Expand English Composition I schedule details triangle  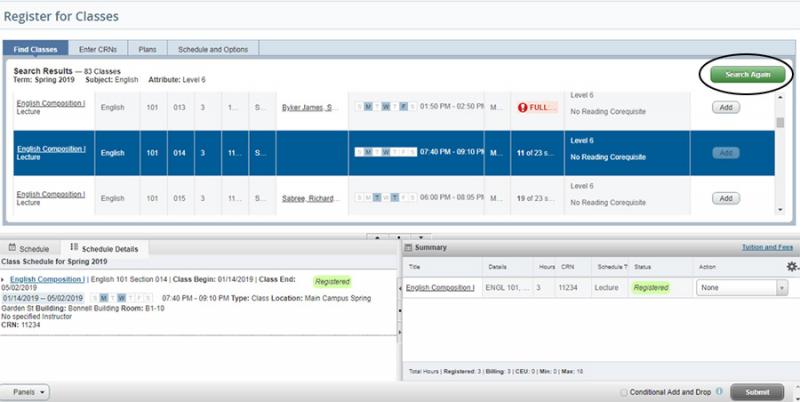(x=4, y=280)
